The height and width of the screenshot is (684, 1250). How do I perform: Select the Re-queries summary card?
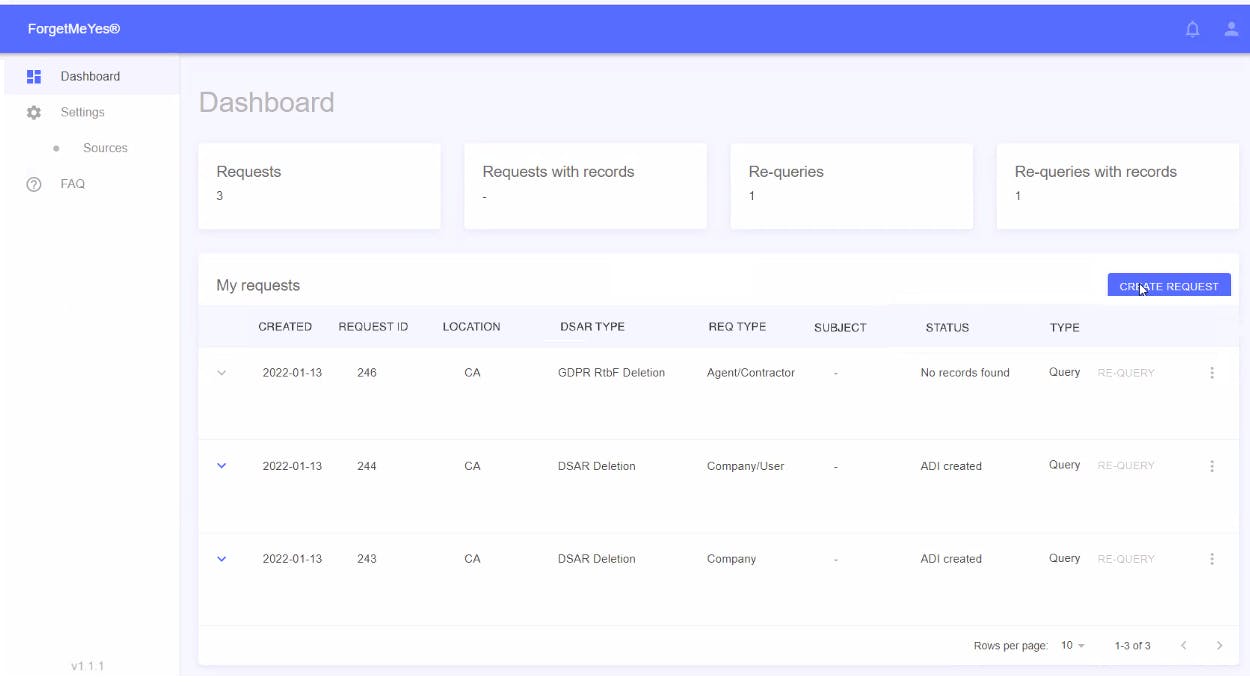[x=852, y=186]
